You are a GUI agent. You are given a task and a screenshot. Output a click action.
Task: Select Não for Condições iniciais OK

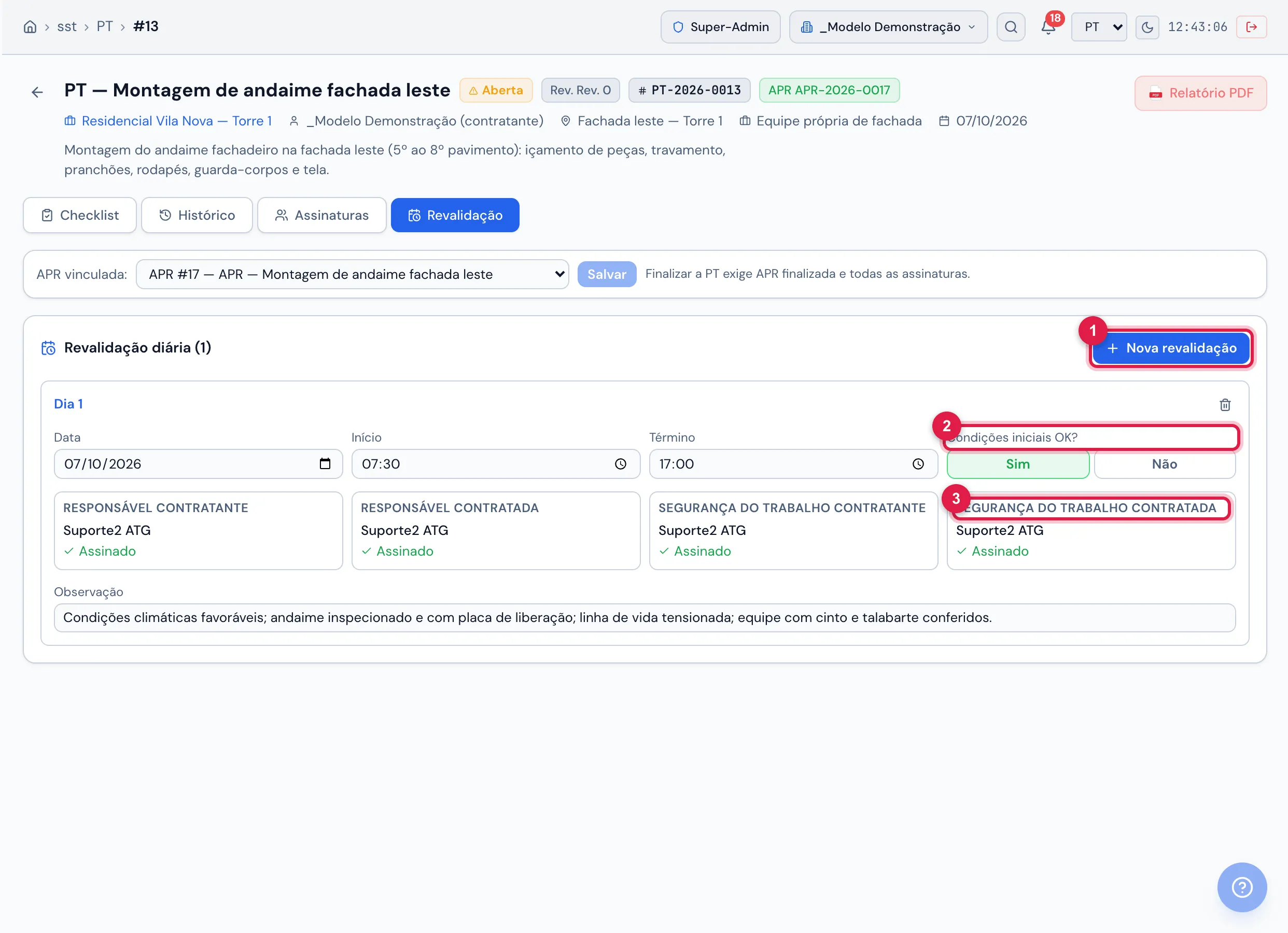(1164, 464)
